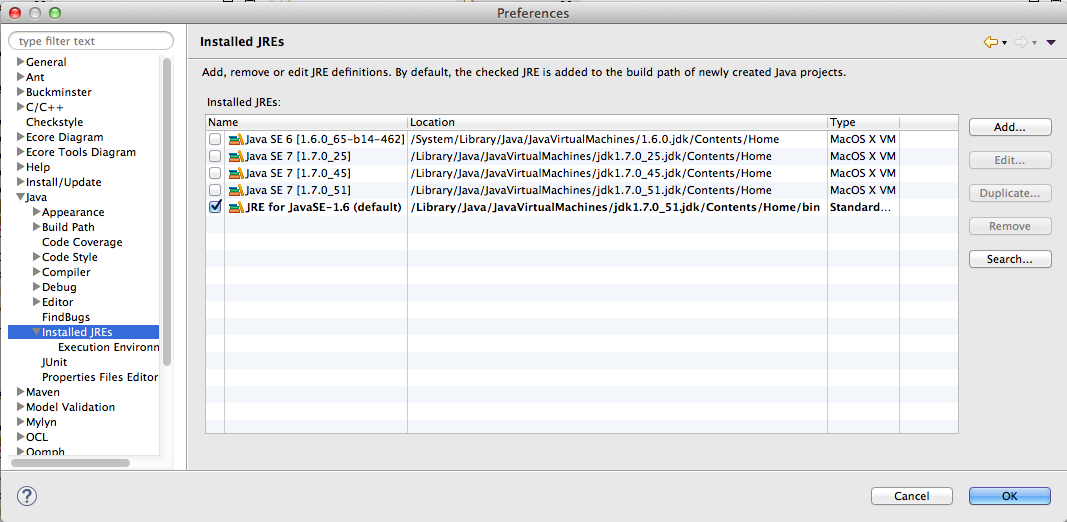
Task: Check the Java SE 7 [1.7.0_45] checkbox
Action: [215, 173]
